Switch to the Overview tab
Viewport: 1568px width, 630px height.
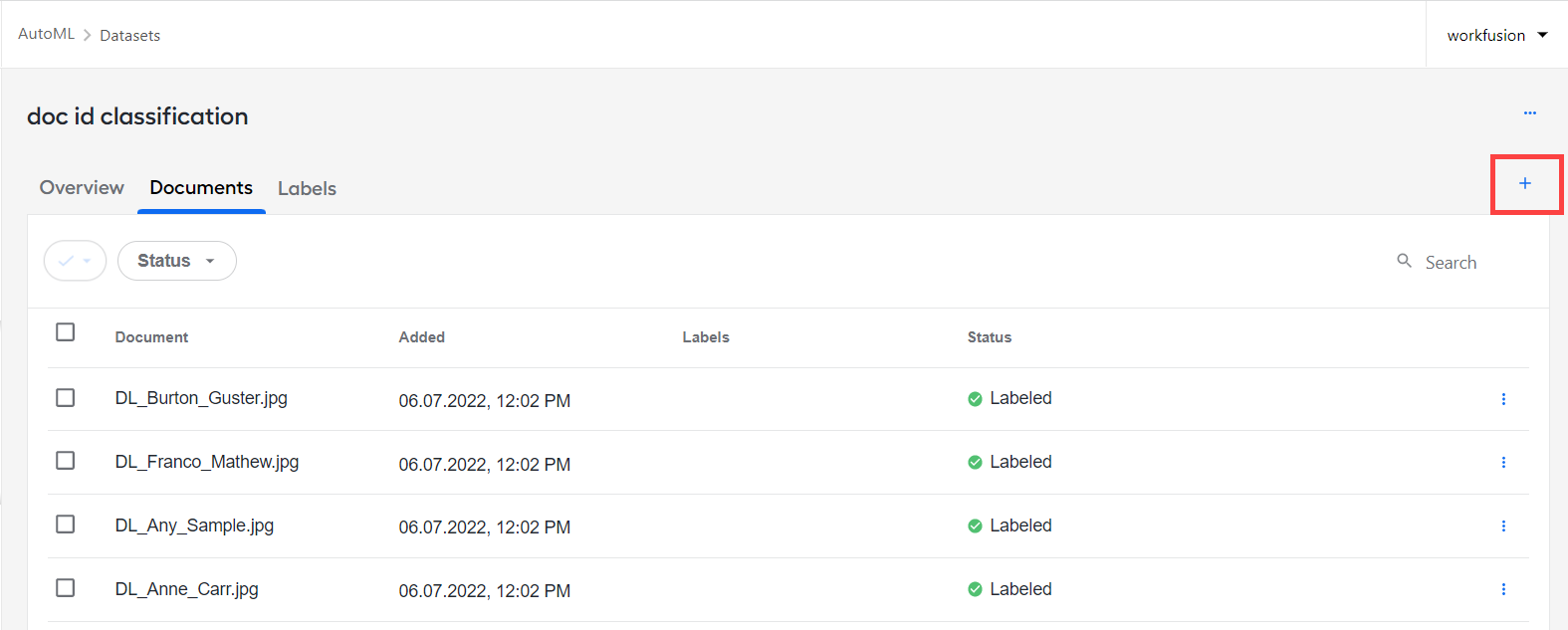tap(82, 188)
